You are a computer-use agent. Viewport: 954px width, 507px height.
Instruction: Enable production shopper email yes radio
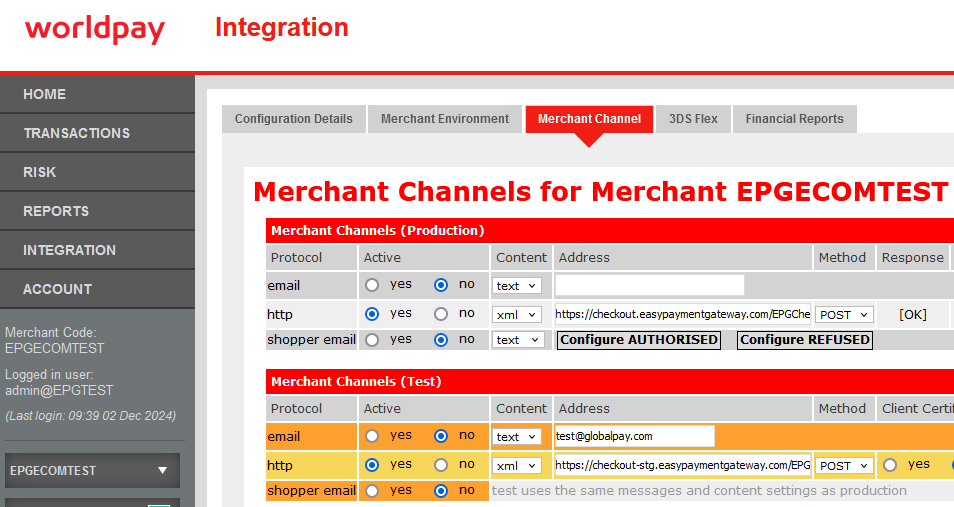click(x=372, y=340)
